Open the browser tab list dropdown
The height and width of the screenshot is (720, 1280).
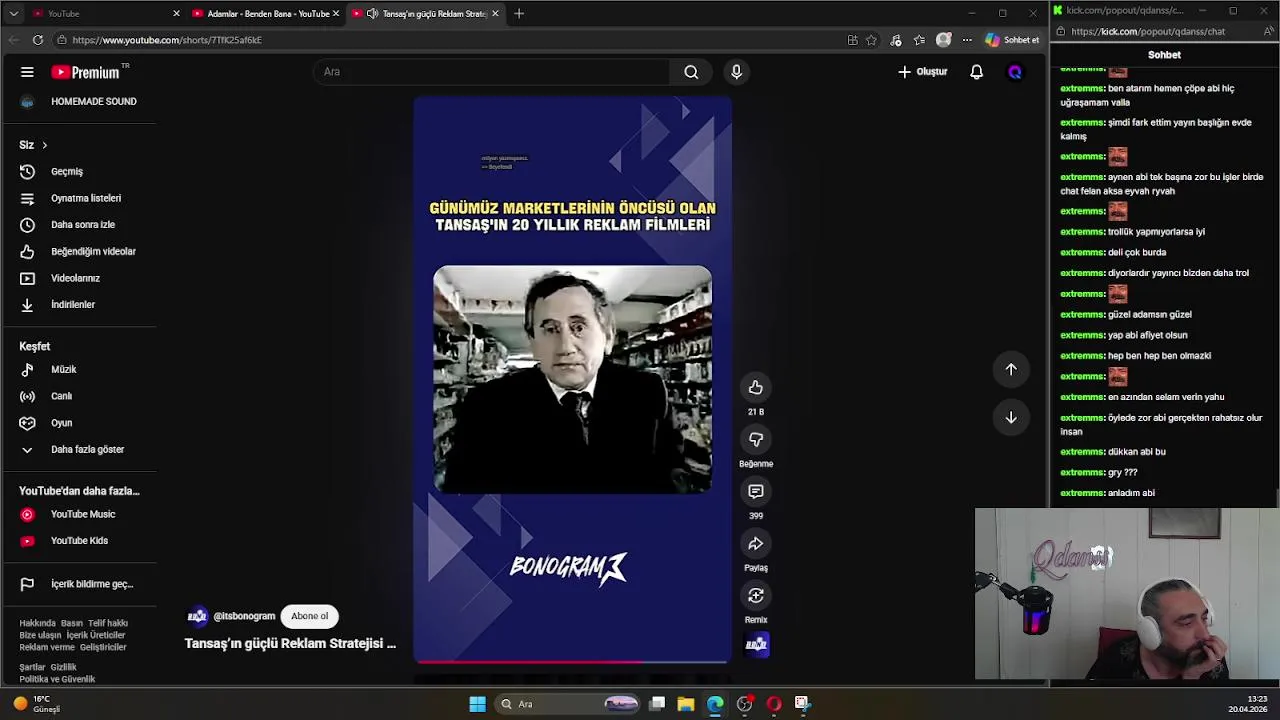coord(13,13)
